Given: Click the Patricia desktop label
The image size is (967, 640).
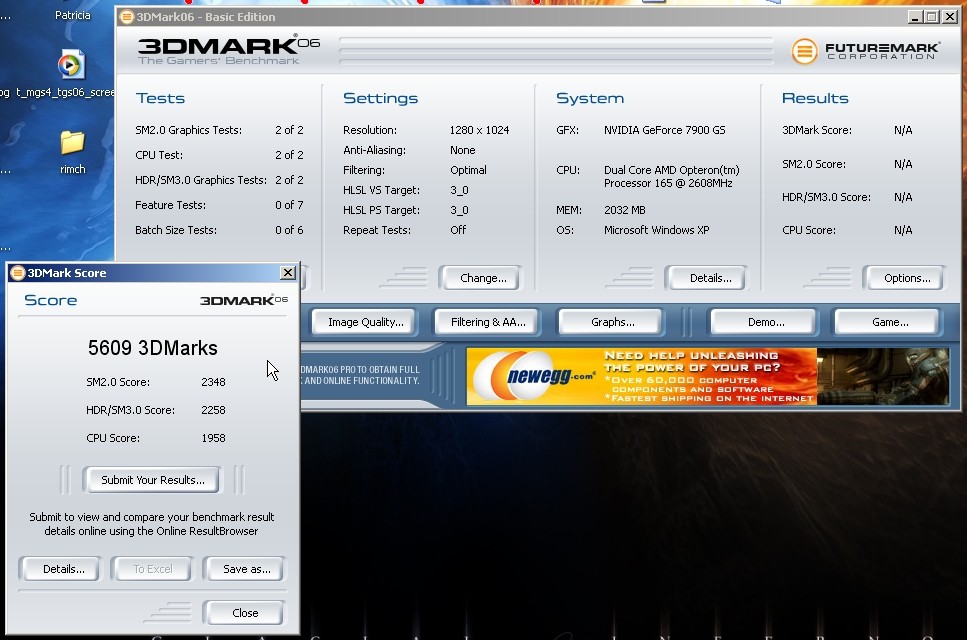Looking at the screenshot, I should click(72, 15).
